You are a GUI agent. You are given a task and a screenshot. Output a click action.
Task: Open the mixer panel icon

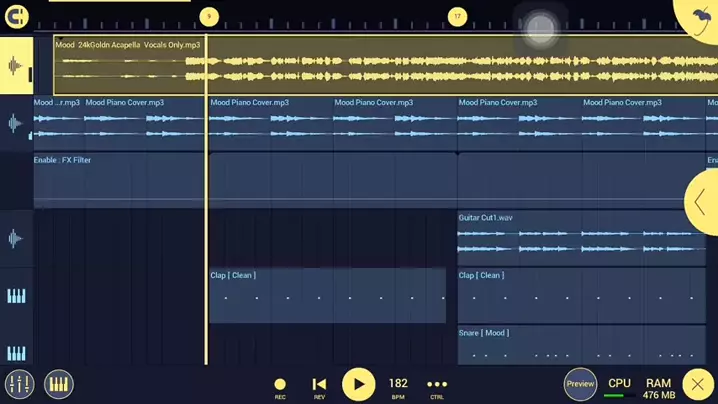tap(19, 384)
